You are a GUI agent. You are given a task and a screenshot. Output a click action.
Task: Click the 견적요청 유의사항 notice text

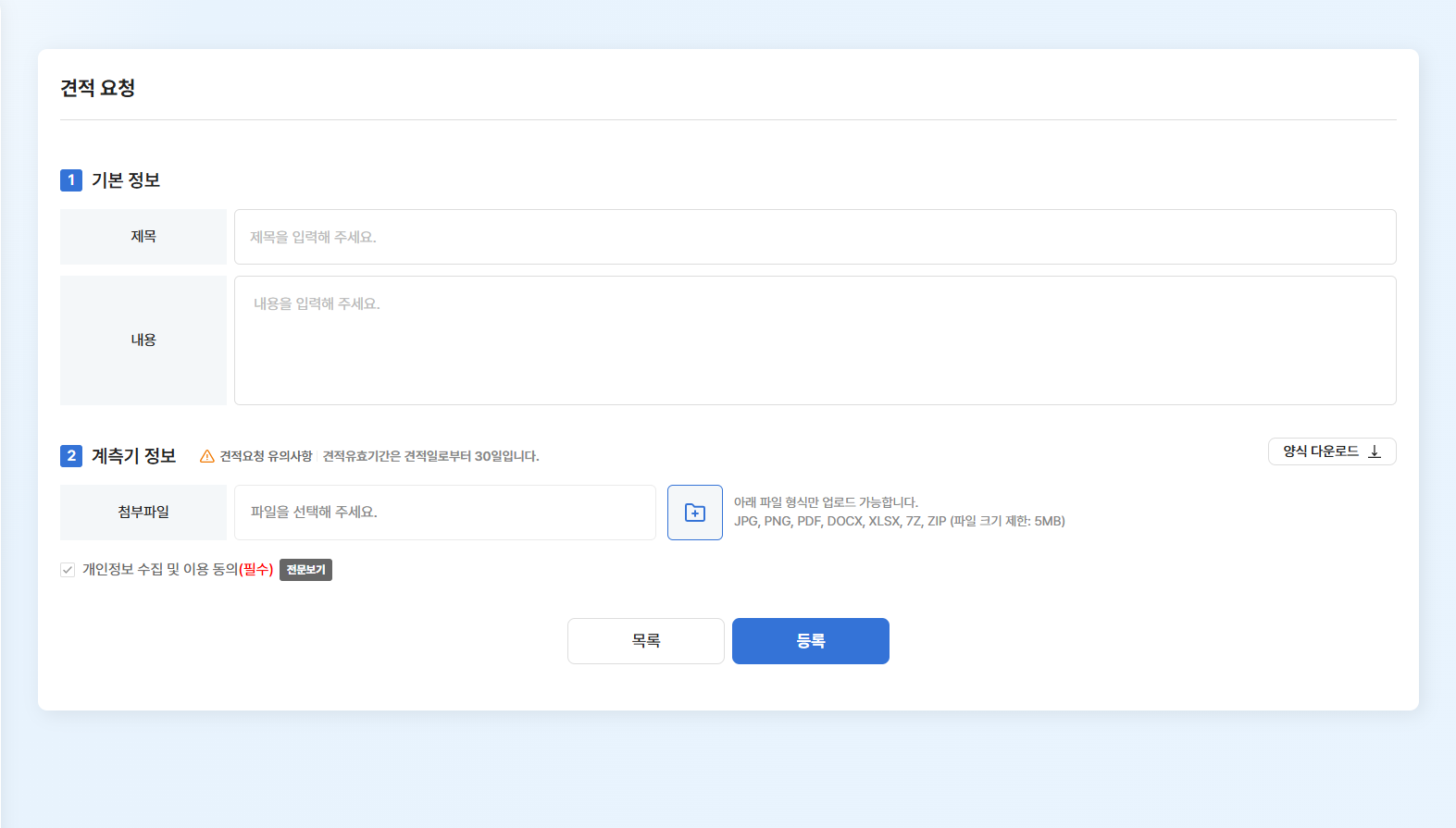(266, 456)
